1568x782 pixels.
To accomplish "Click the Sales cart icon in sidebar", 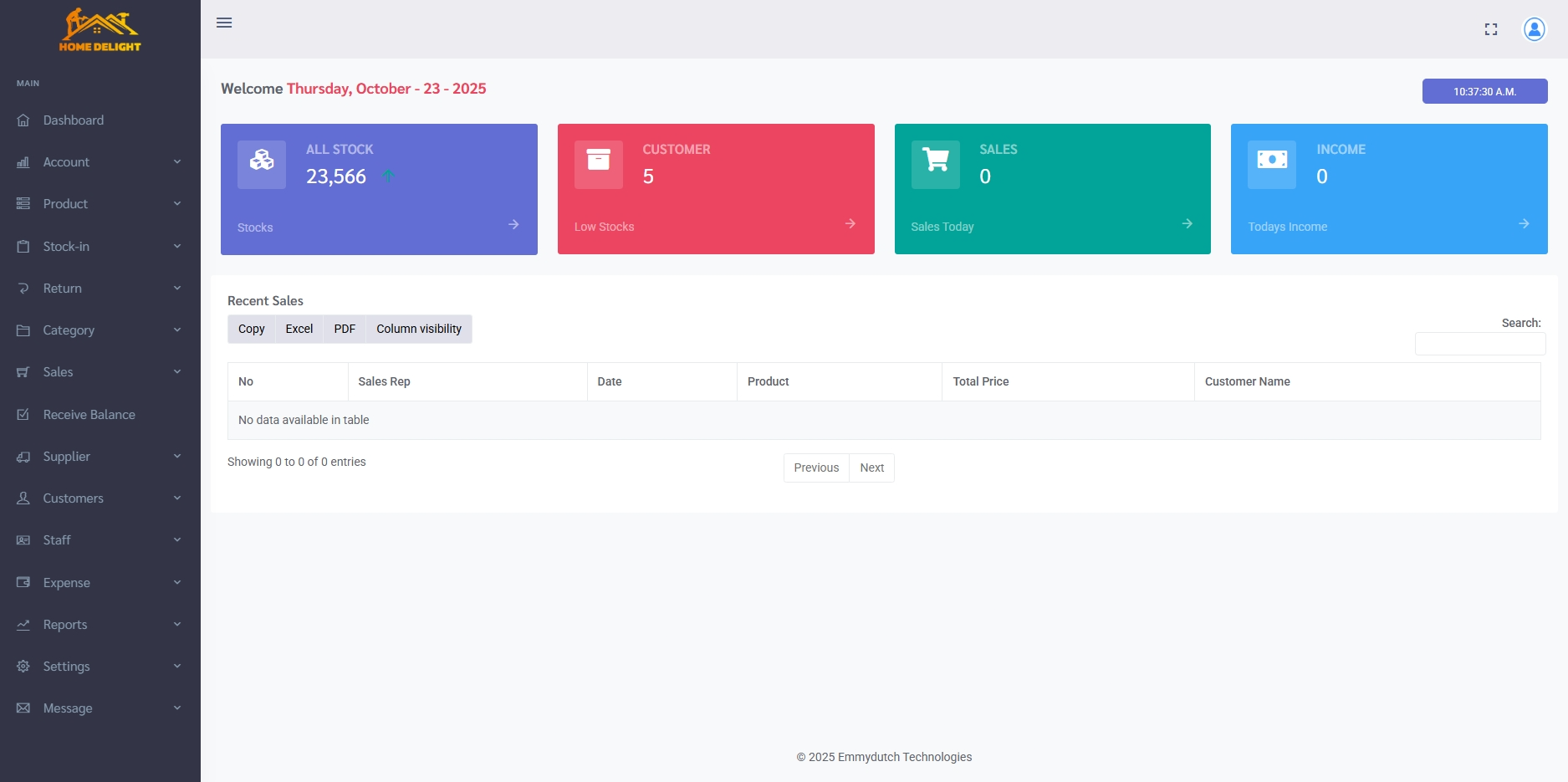I will coord(23,372).
